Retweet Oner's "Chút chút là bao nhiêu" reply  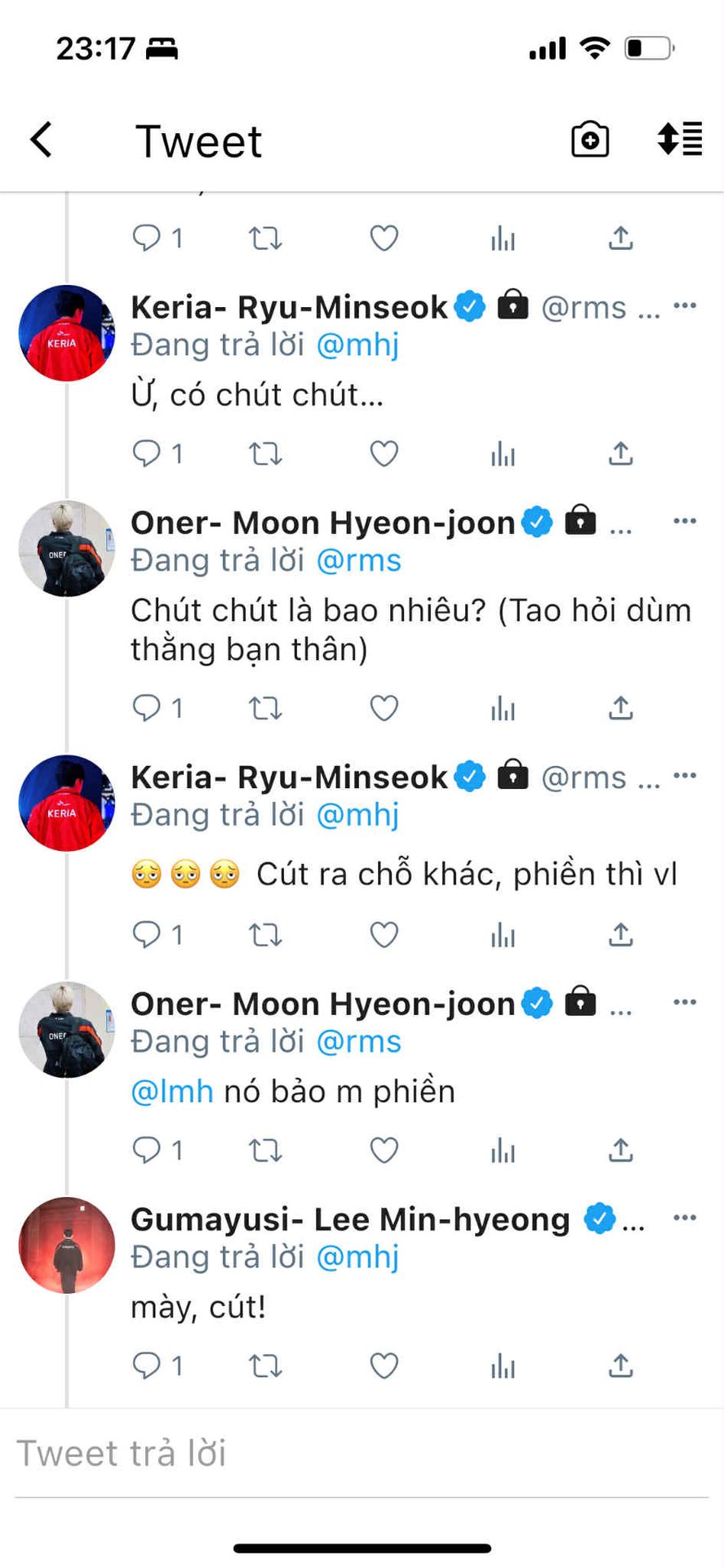click(x=265, y=708)
